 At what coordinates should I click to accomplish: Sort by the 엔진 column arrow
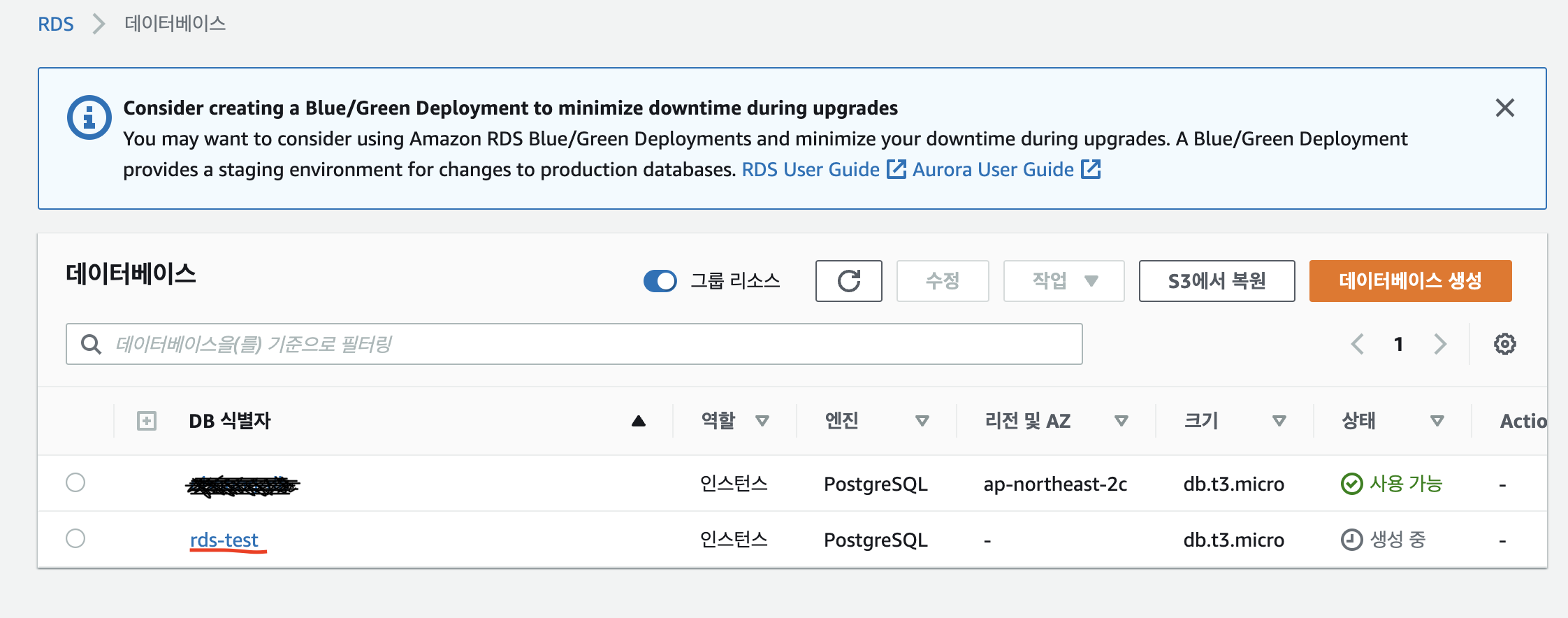(x=922, y=421)
